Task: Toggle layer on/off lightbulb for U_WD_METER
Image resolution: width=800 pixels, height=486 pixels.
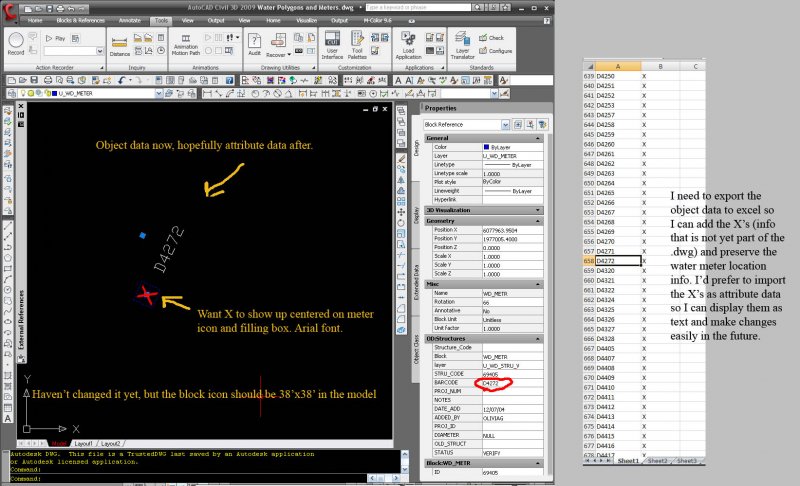Action: tap(23, 93)
